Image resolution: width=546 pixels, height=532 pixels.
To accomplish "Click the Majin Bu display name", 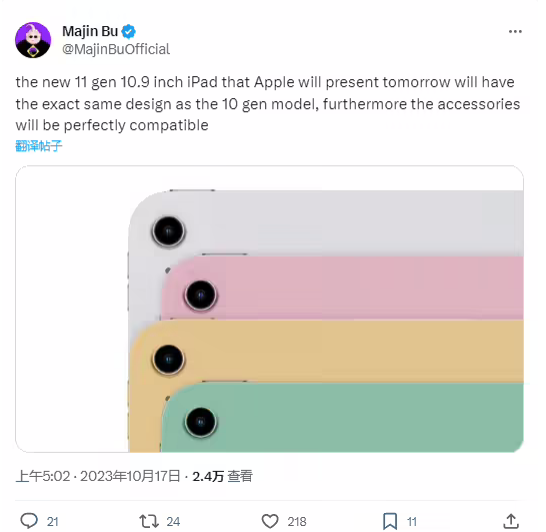I will (x=90, y=31).
